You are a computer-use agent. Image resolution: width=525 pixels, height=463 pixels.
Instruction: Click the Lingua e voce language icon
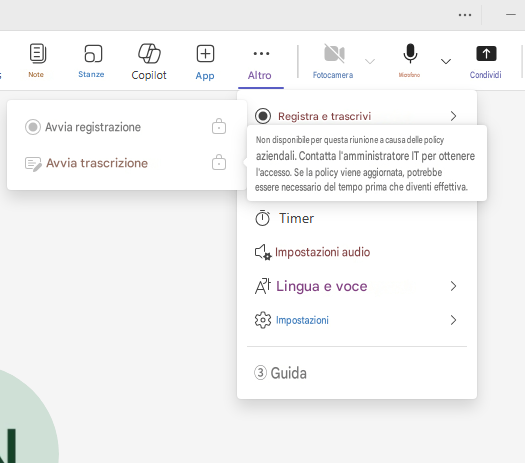pyautogui.click(x=263, y=286)
